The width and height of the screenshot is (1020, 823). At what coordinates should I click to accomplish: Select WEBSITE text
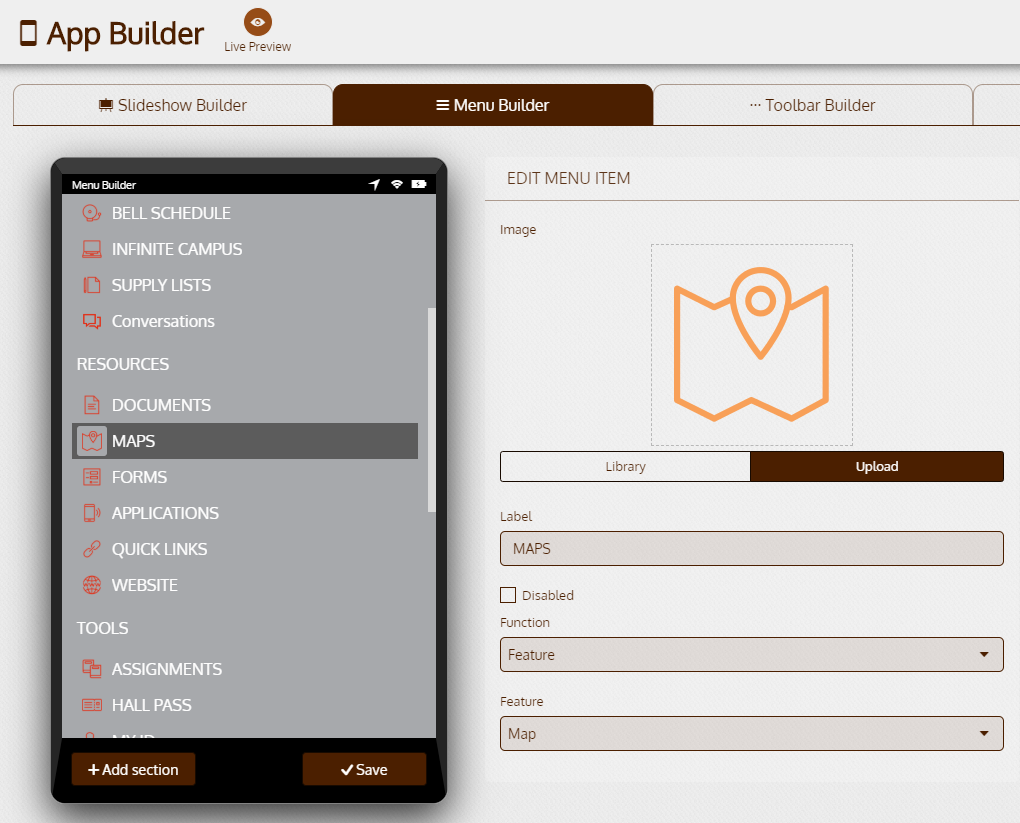144,585
